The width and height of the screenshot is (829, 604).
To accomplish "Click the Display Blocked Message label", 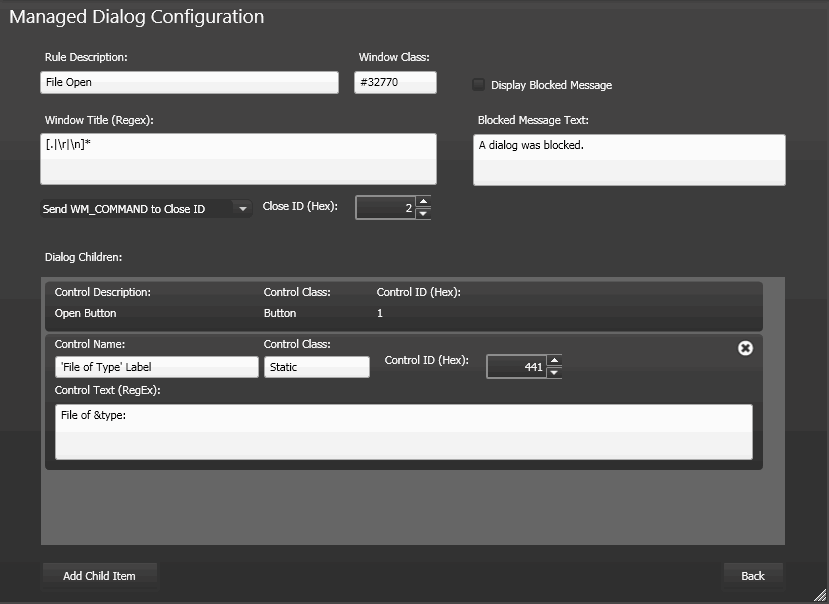I will point(551,85).
